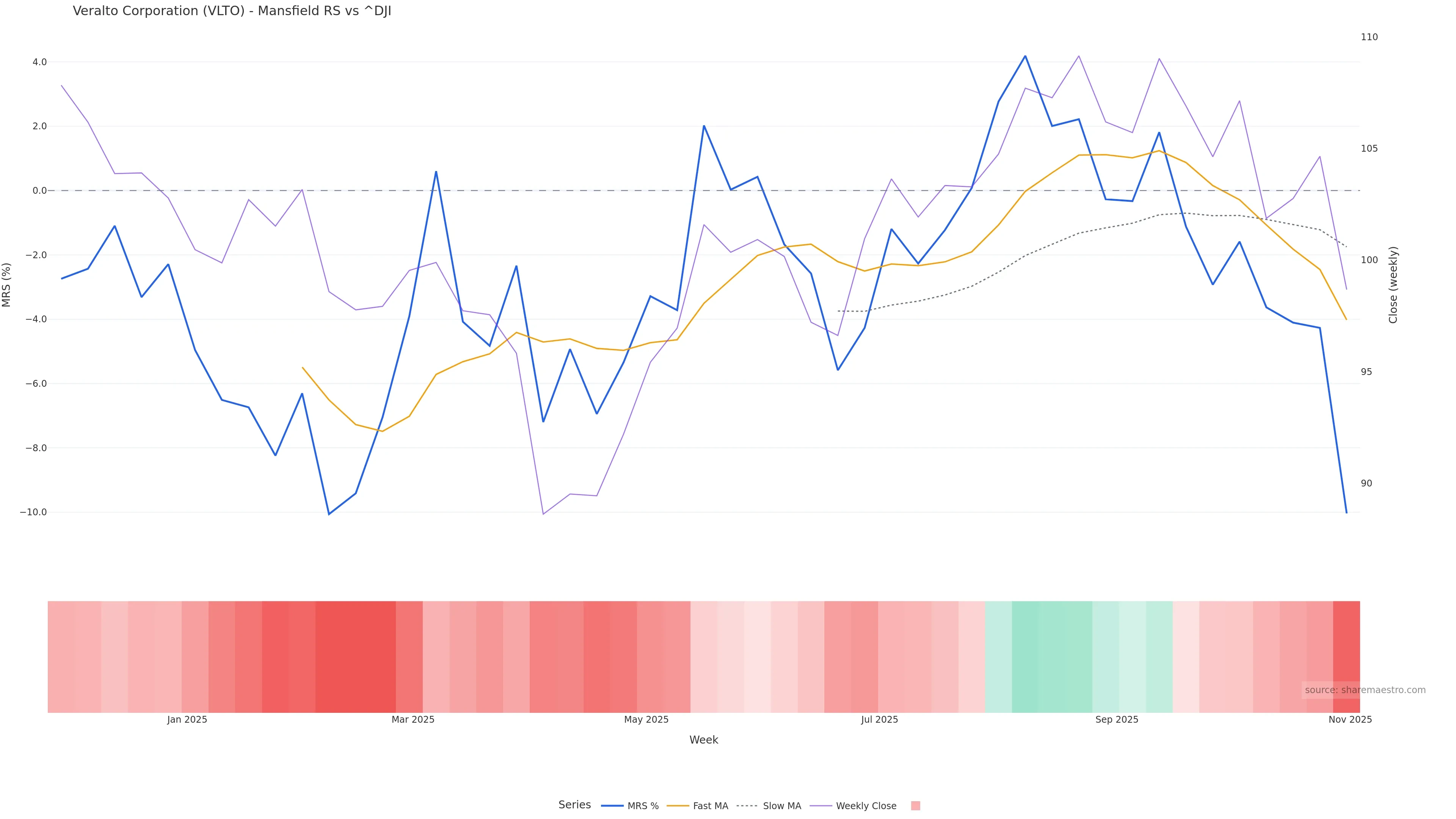Click the −10.0 tick on MRS axis

pos(33,512)
